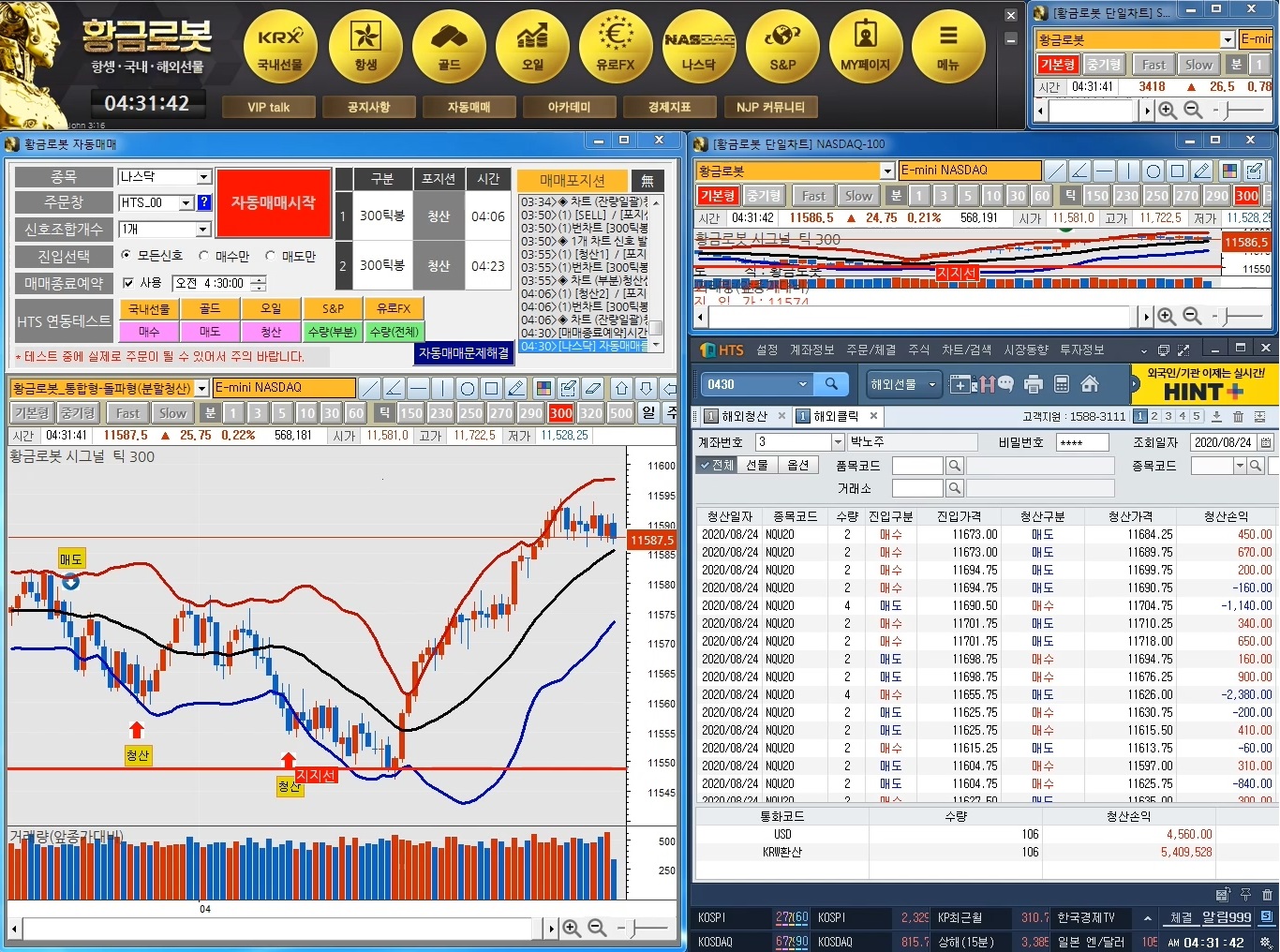Open the 차트/검색 menu in the HTS window
The image size is (1280, 952).
[966, 350]
